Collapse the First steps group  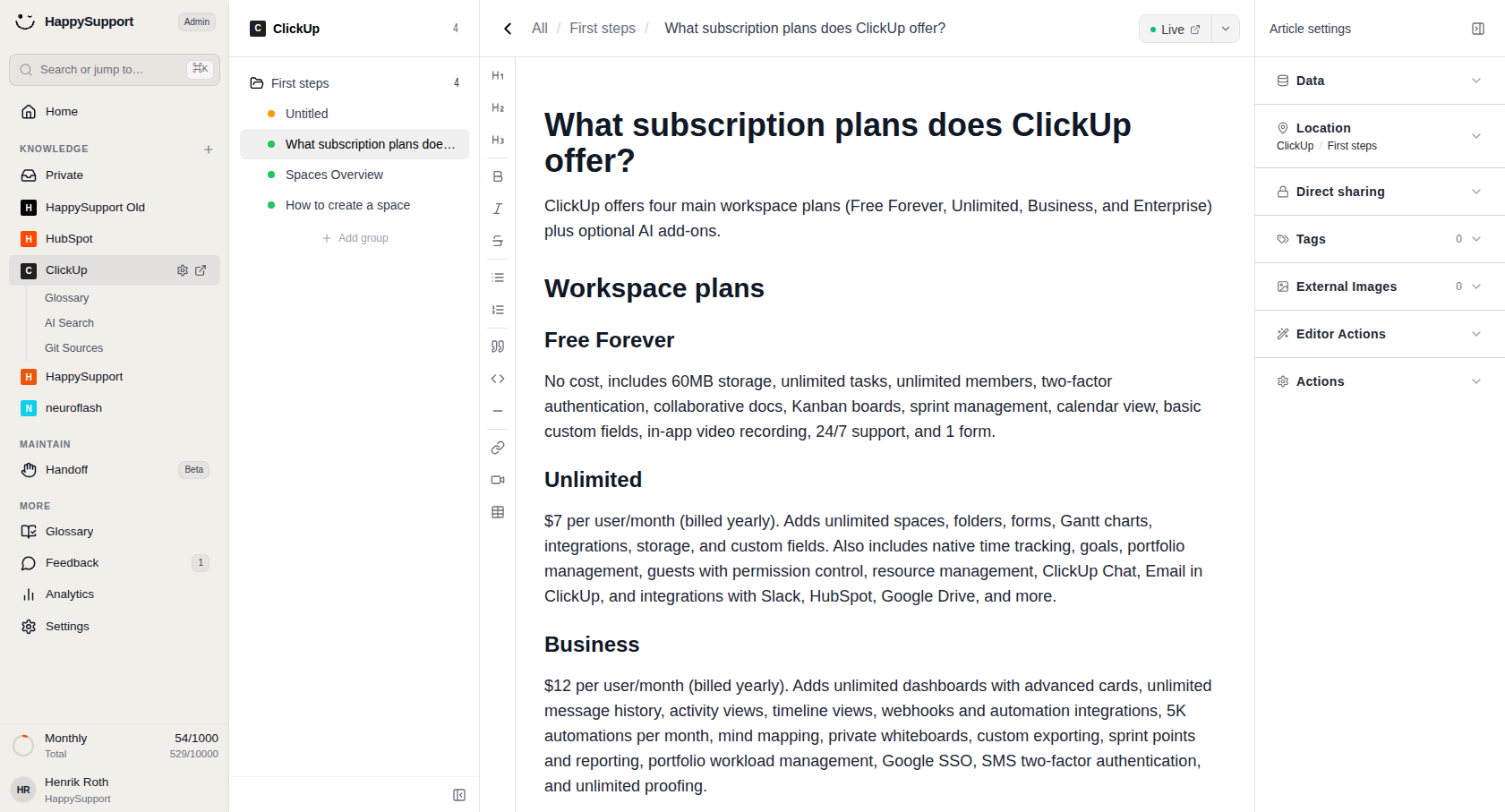click(355, 83)
